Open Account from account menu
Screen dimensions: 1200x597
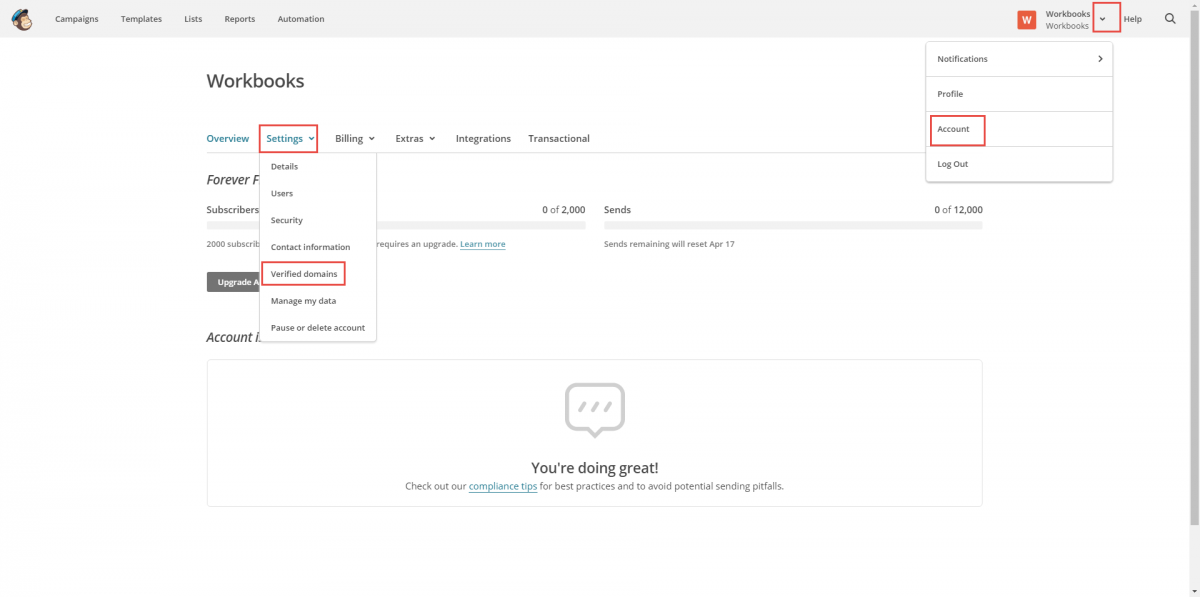click(x=1019, y=129)
